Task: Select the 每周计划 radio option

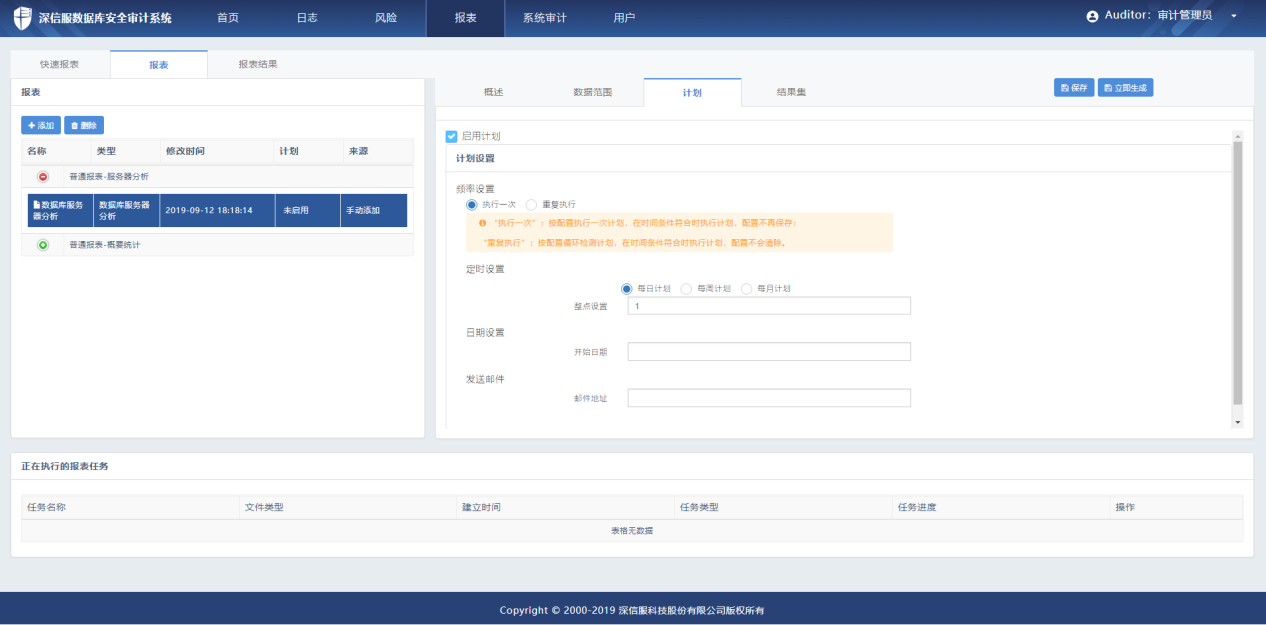Action: [x=686, y=289]
